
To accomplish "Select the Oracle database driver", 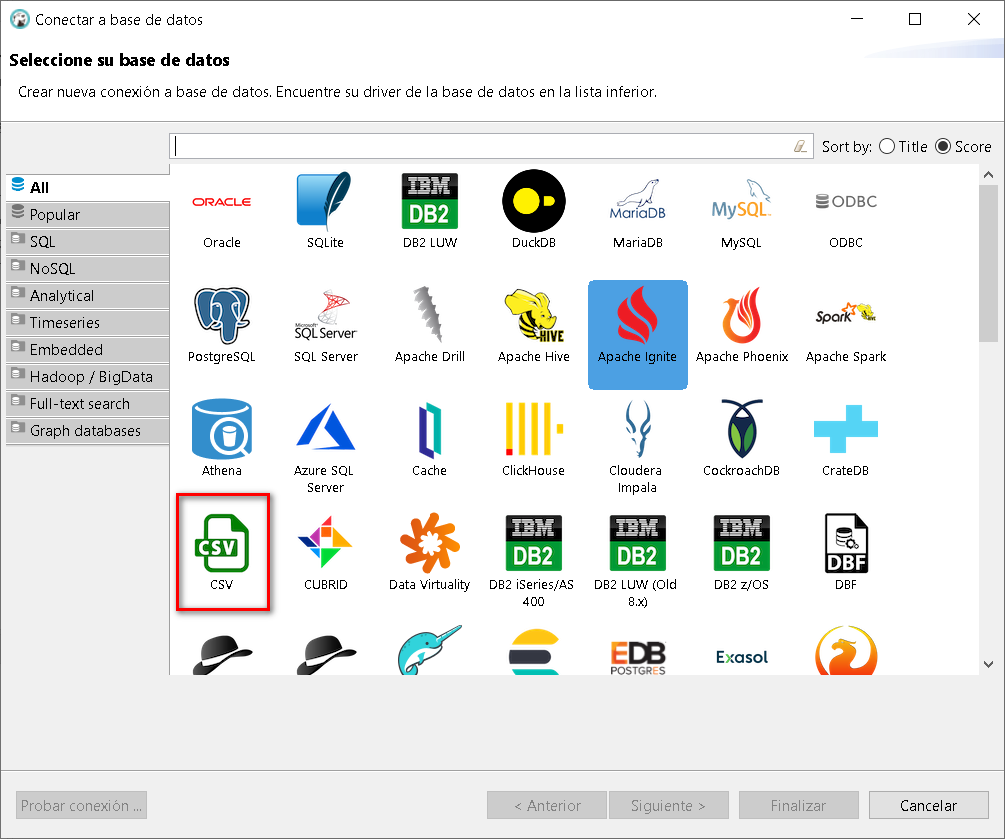I will click(x=222, y=210).
